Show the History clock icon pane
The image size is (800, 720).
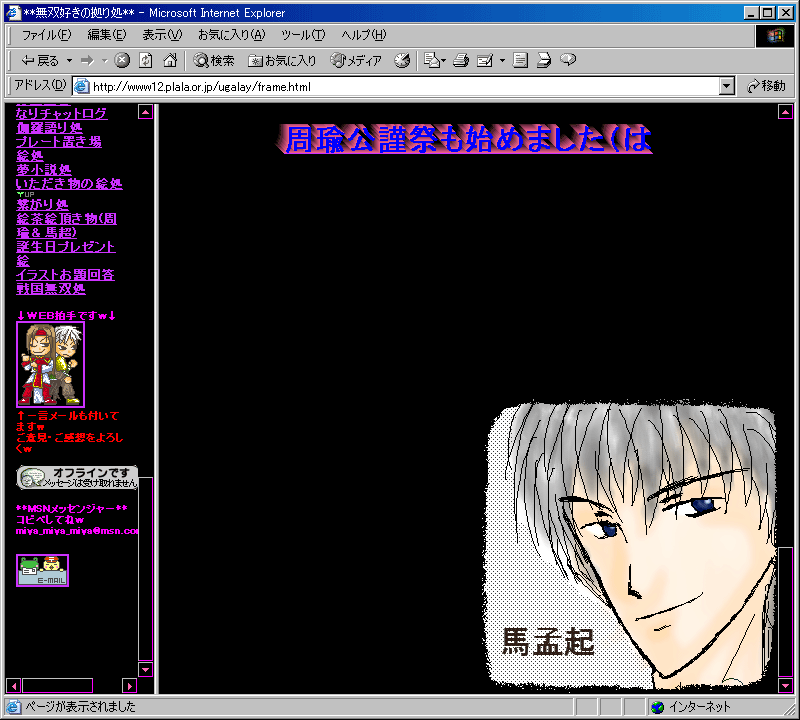click(x=402, y=61)
